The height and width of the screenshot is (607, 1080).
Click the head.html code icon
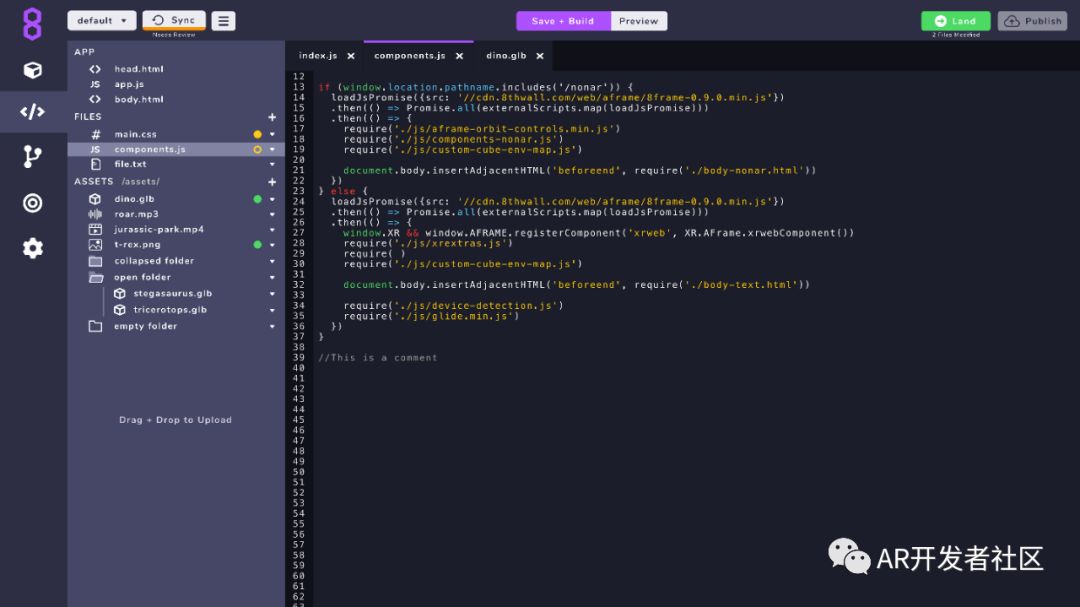point(95,69)
